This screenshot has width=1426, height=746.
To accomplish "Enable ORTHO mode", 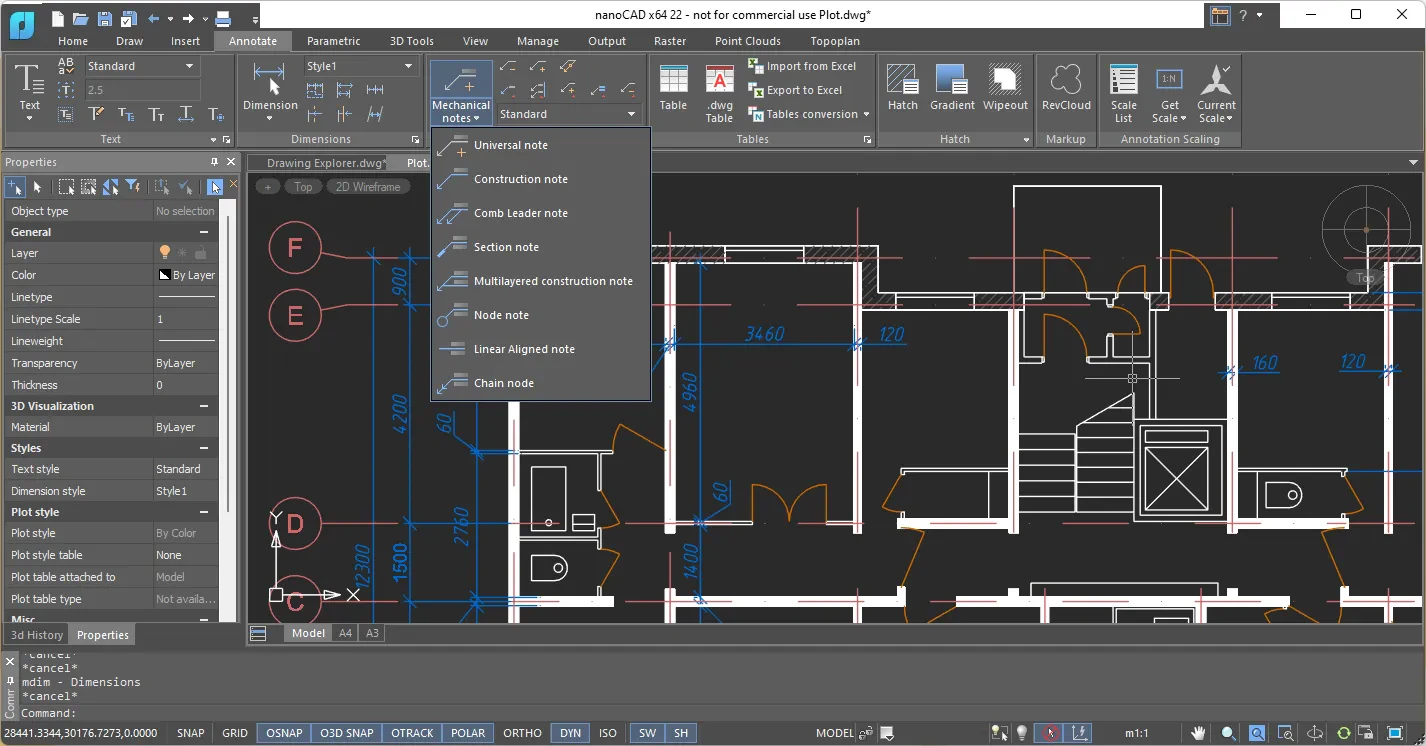I will pos(522,732).
